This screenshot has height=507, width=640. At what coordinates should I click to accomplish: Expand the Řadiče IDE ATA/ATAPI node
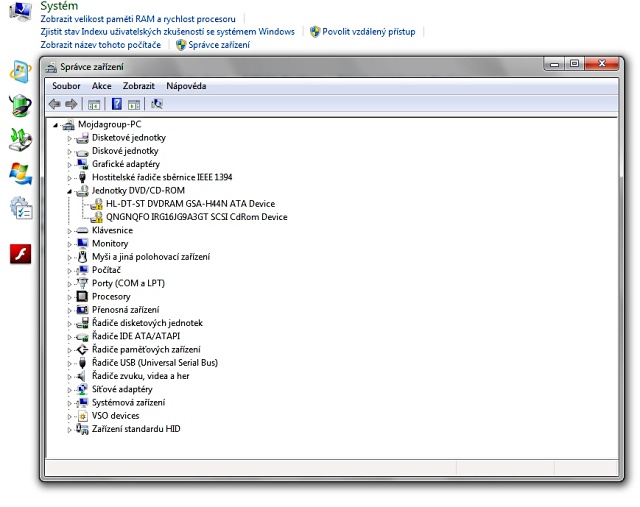[69, 337]
